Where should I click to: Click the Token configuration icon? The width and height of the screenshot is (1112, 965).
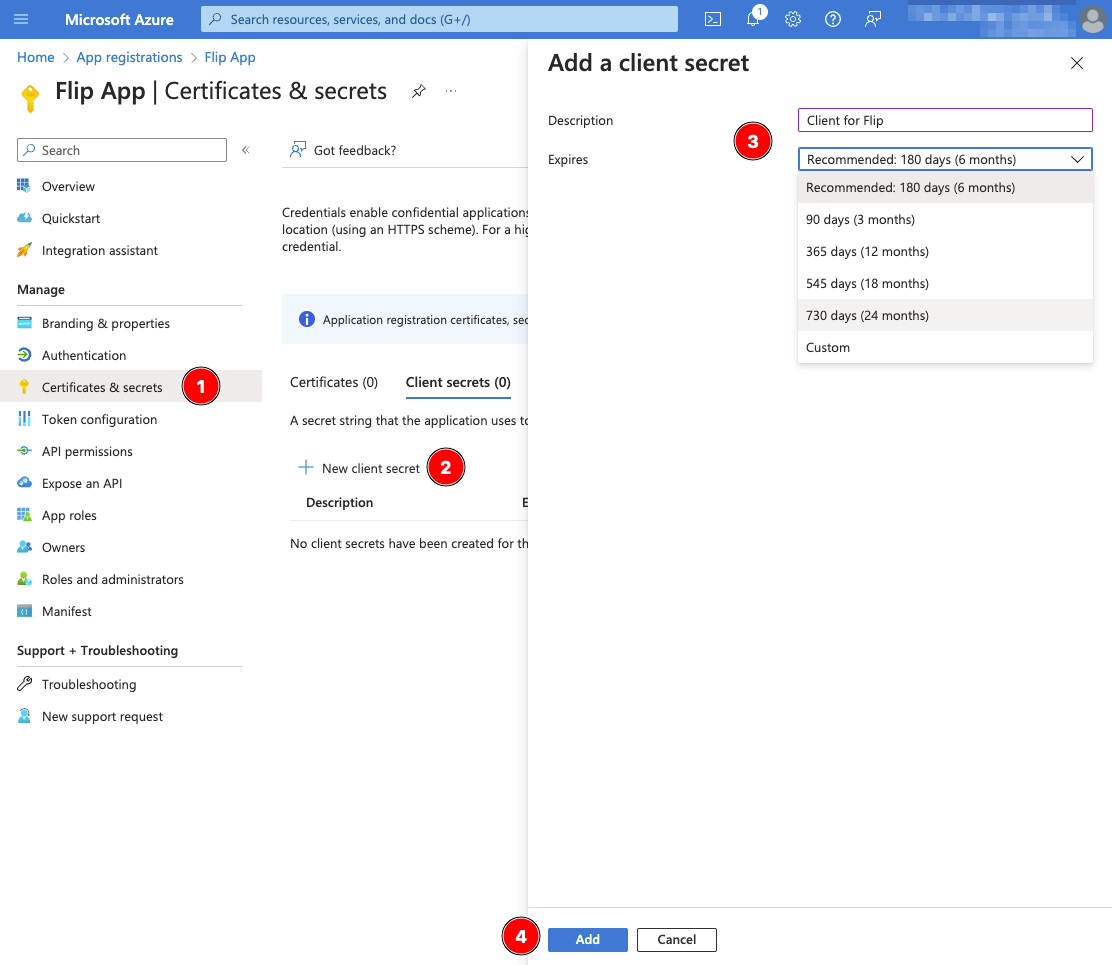pos(24,418)
